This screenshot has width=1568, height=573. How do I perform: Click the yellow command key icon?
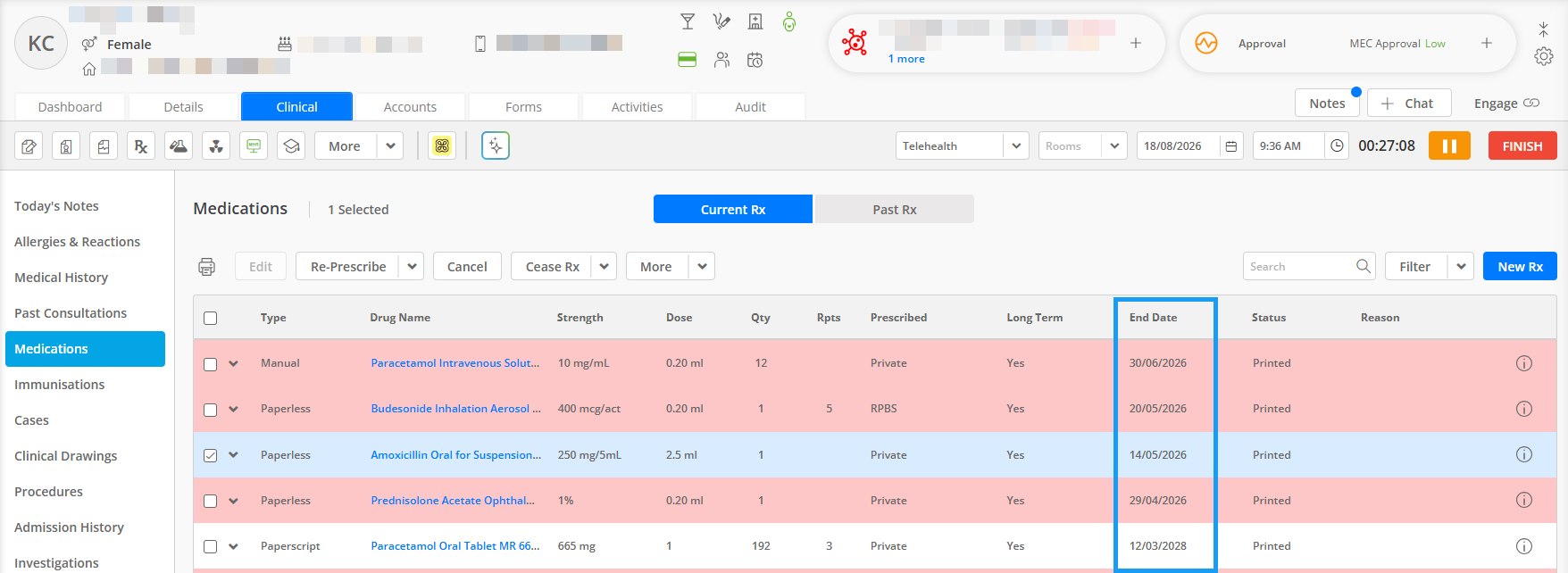442,145
